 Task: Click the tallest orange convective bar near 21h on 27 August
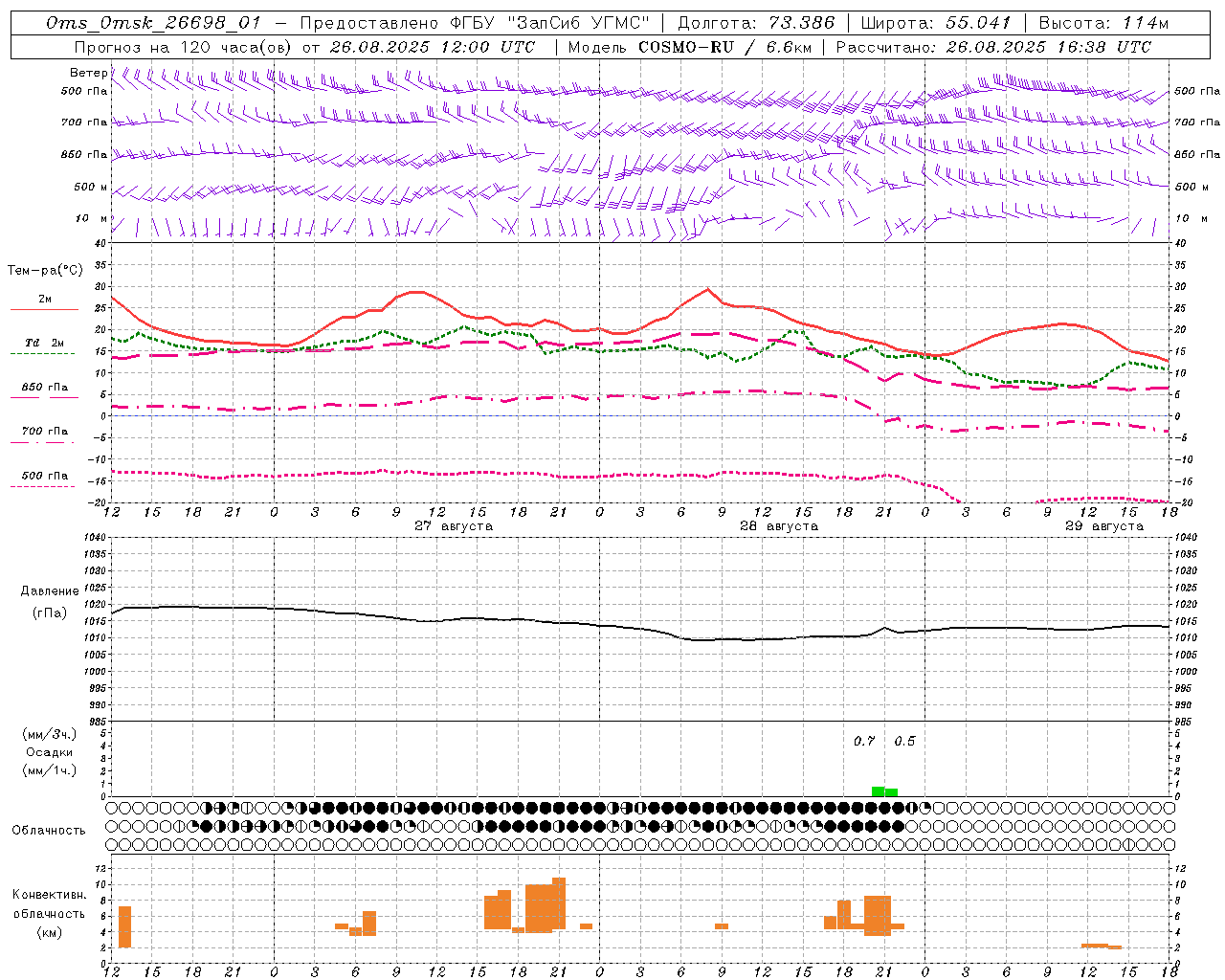coord(559,903)
